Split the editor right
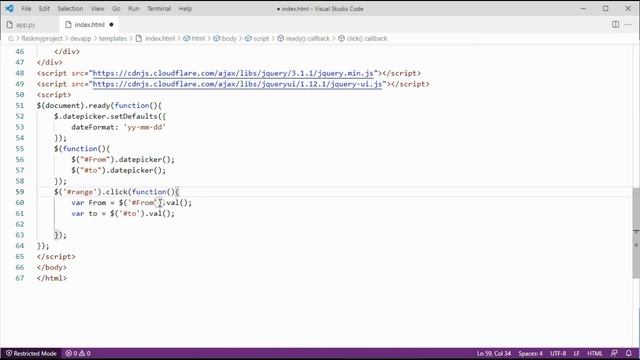 click(x=616, y=24)
